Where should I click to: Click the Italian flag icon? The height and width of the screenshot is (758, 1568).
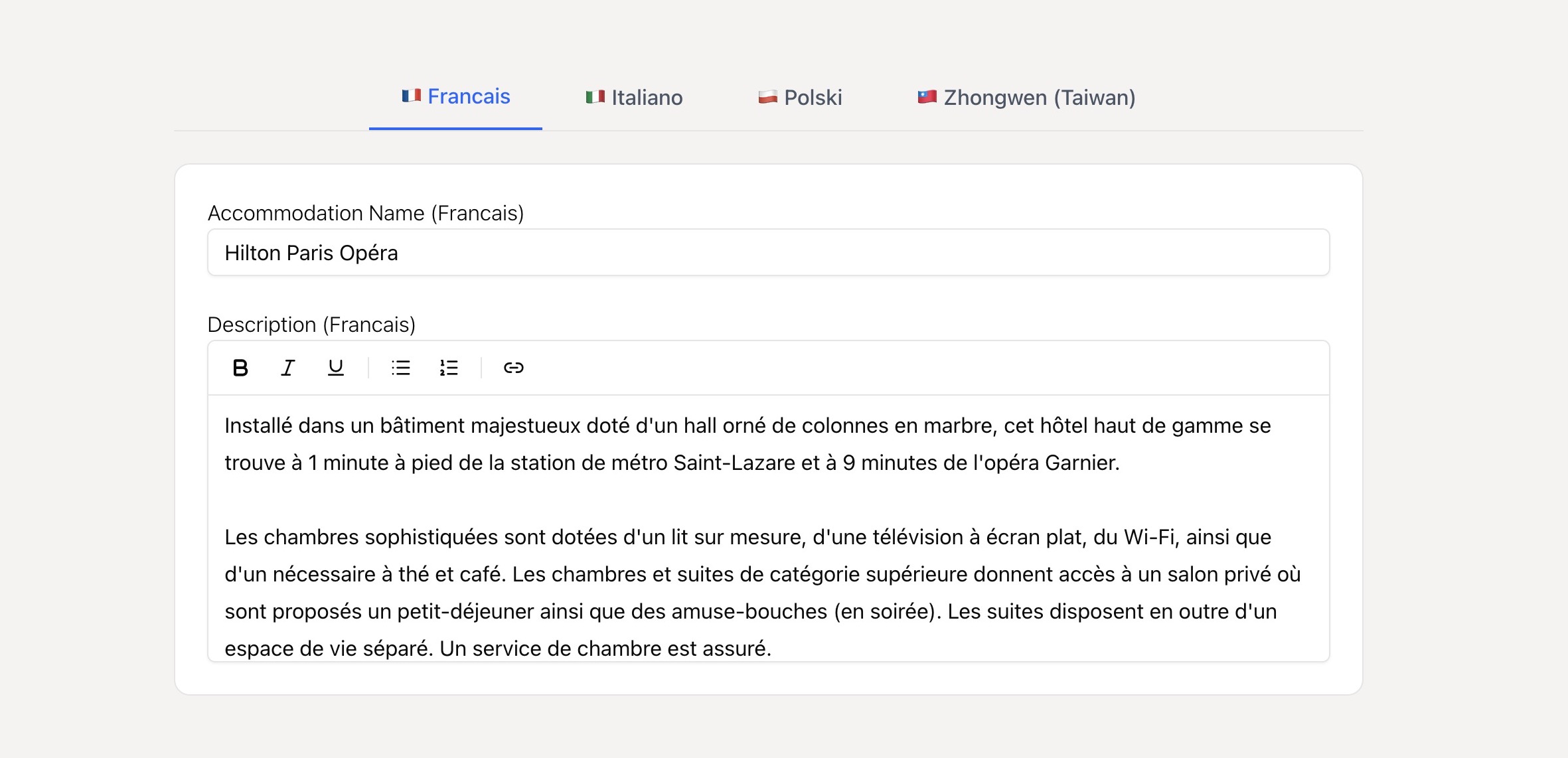point(595,98)
